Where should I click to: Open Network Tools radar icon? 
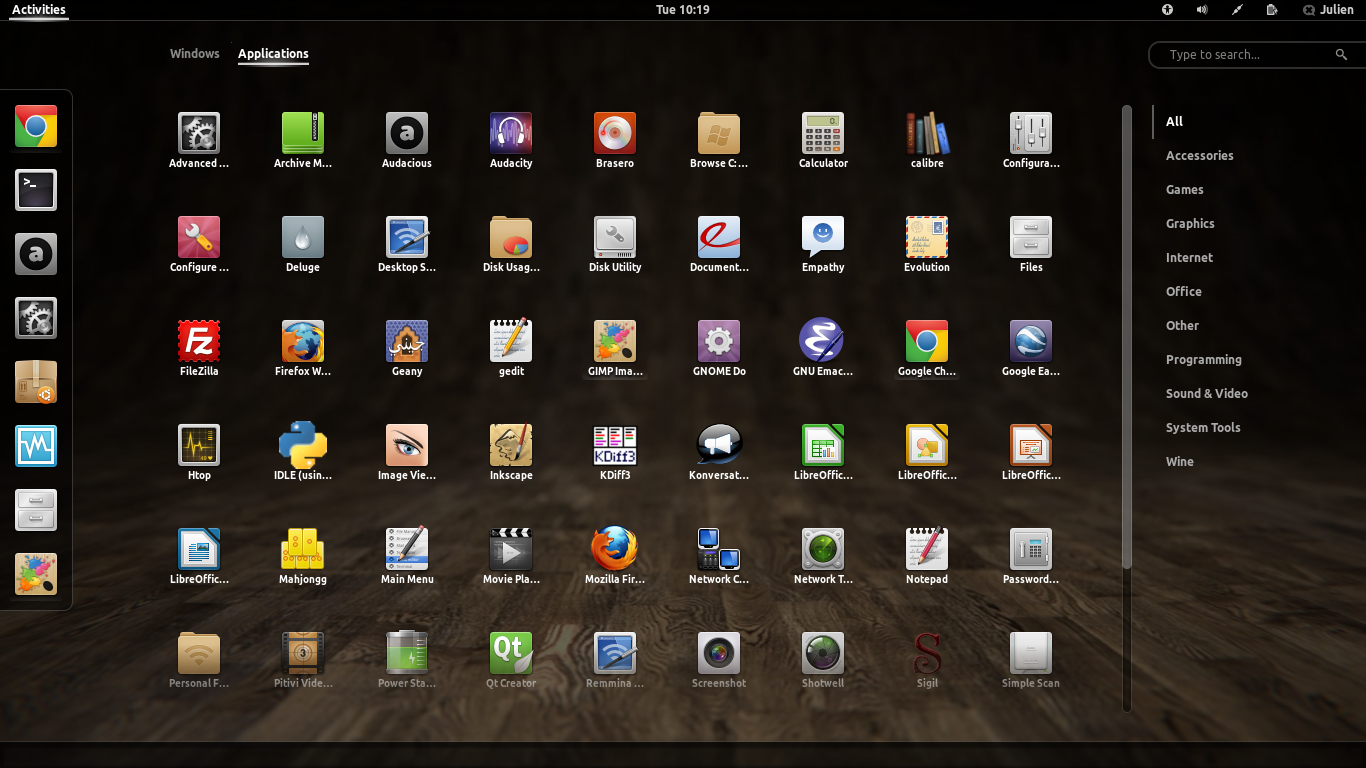coord(823,556)
